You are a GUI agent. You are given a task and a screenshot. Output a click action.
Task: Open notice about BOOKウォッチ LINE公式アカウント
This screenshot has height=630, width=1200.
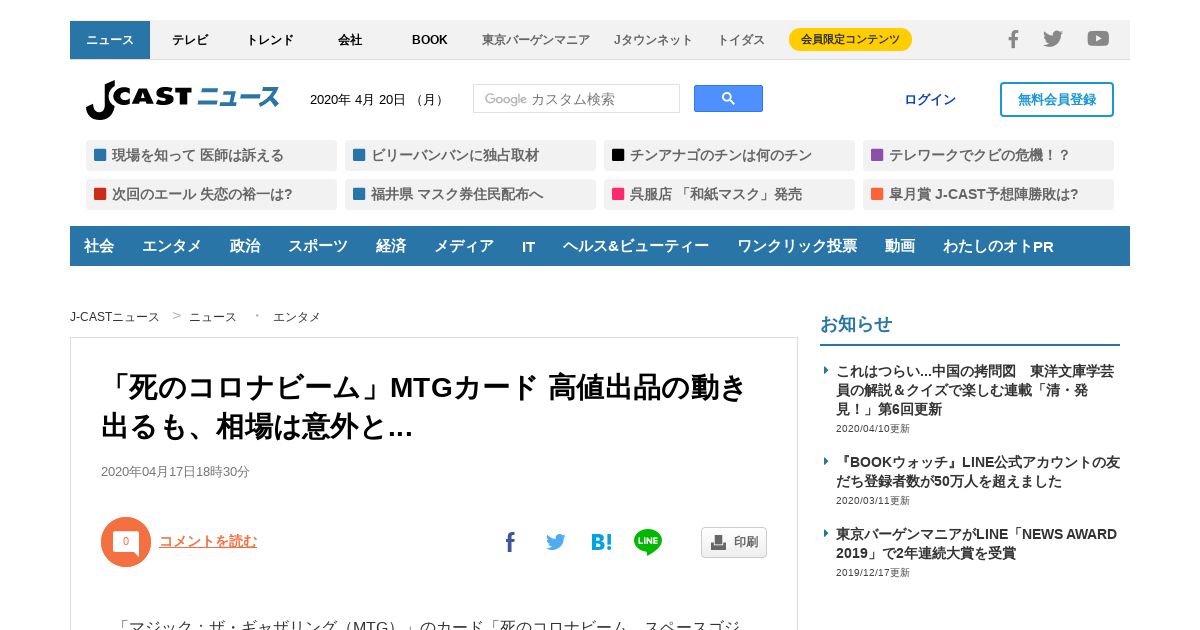978,472
